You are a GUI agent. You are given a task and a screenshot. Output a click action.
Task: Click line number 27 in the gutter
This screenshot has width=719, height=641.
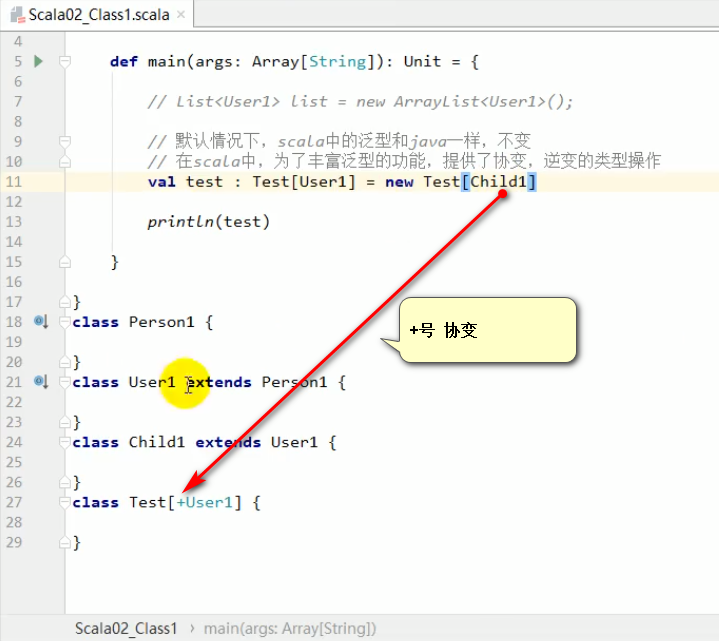(x=14, y=502)
